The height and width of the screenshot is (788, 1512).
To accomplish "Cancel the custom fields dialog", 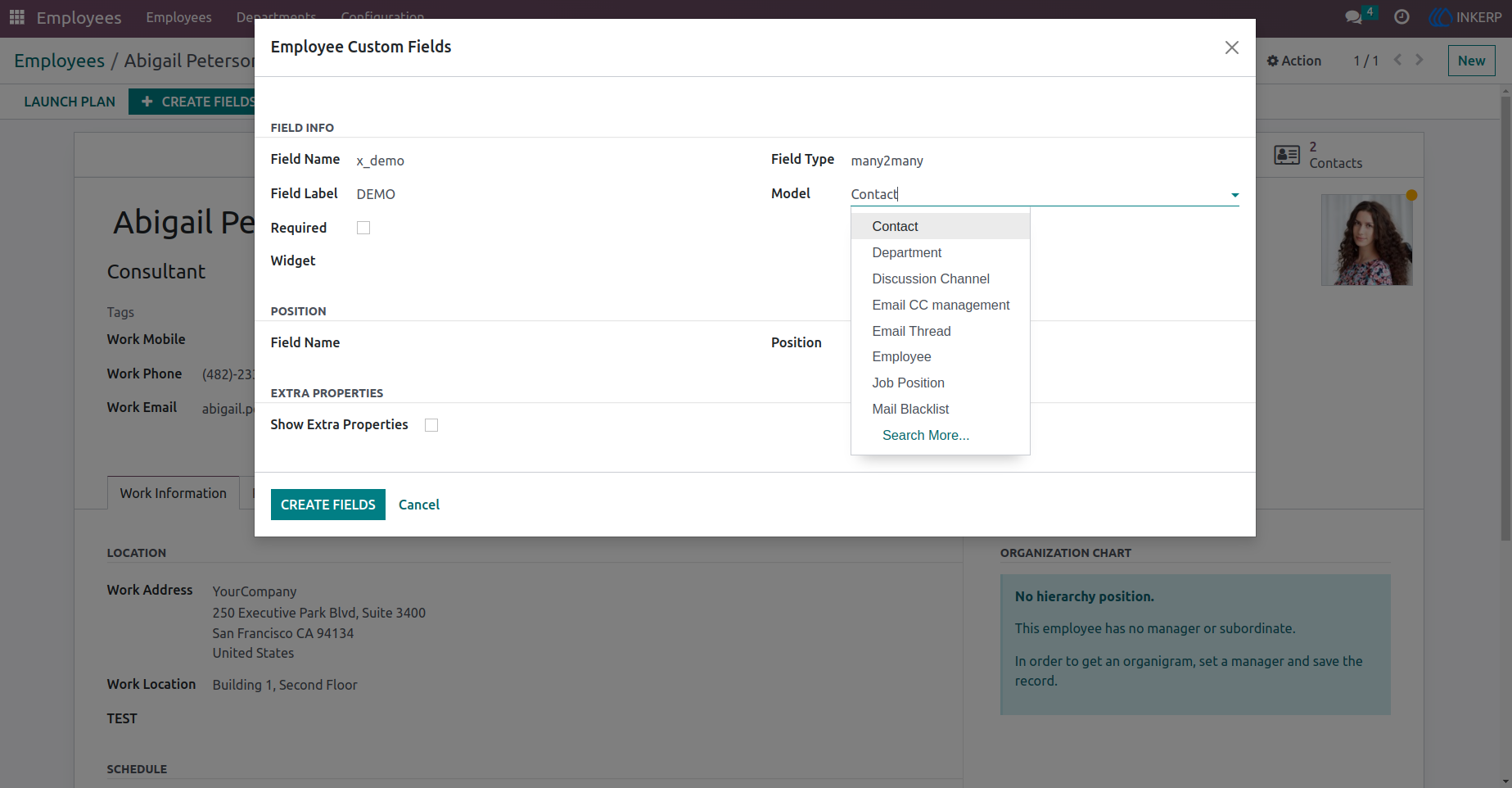I will pyautogui.click(x=419, y=505).
